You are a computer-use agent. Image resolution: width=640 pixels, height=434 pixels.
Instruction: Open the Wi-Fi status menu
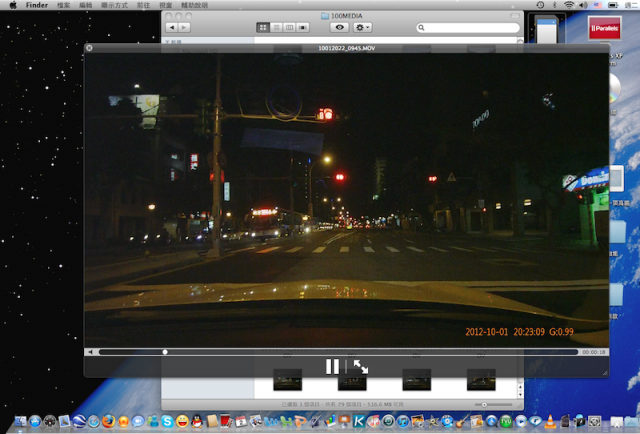569,5
